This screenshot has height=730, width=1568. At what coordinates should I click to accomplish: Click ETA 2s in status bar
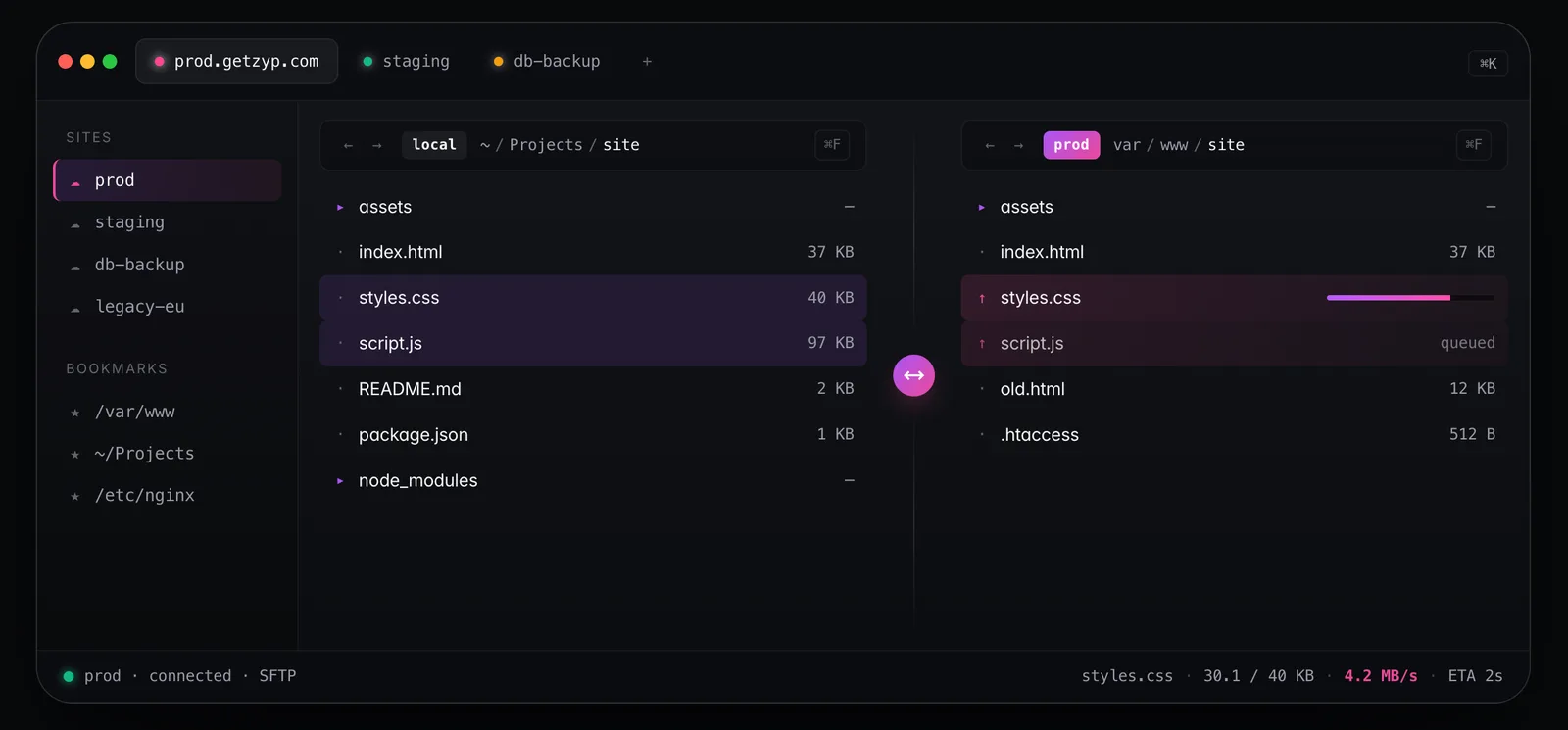tap(1475, 676)
